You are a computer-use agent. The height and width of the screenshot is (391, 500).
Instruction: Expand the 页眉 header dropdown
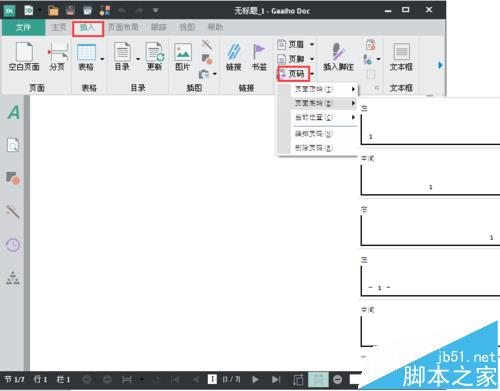312,44
